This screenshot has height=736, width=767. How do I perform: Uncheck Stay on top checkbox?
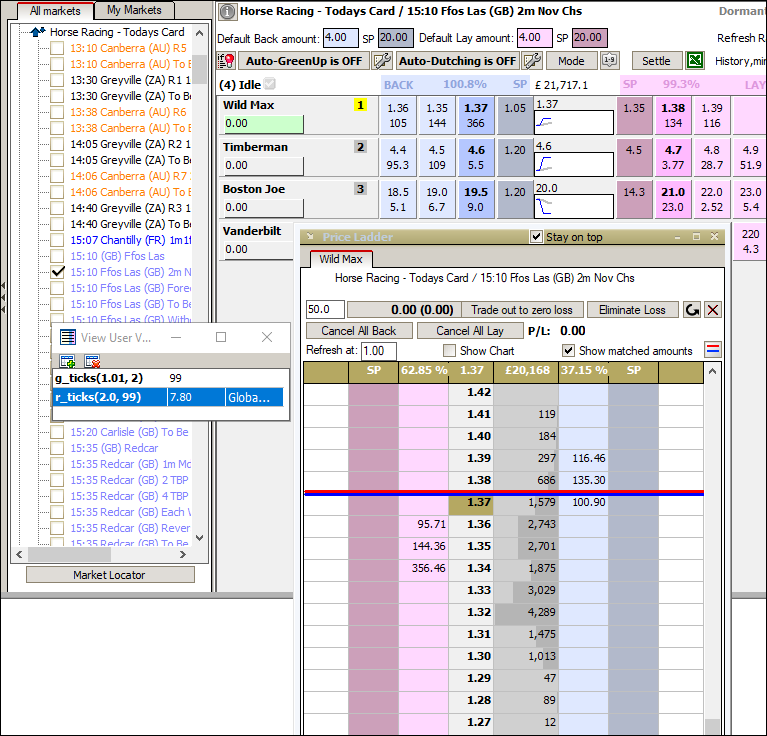pos(536,237)
